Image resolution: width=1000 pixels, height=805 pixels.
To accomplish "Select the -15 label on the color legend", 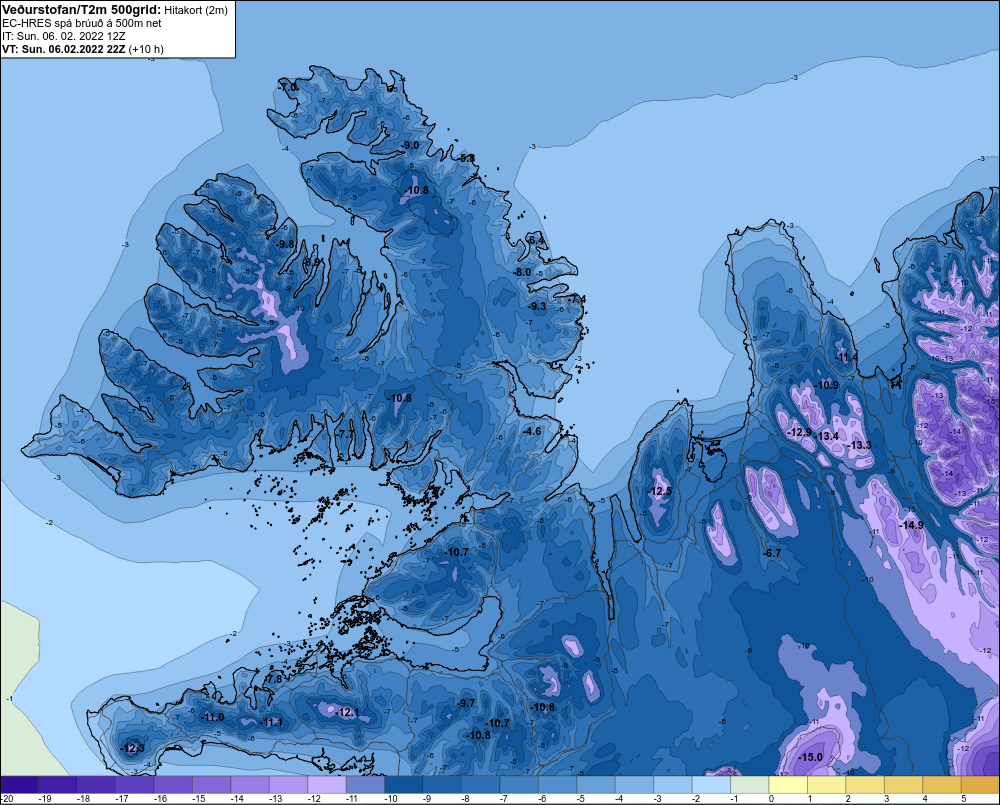I will (198, 799).
